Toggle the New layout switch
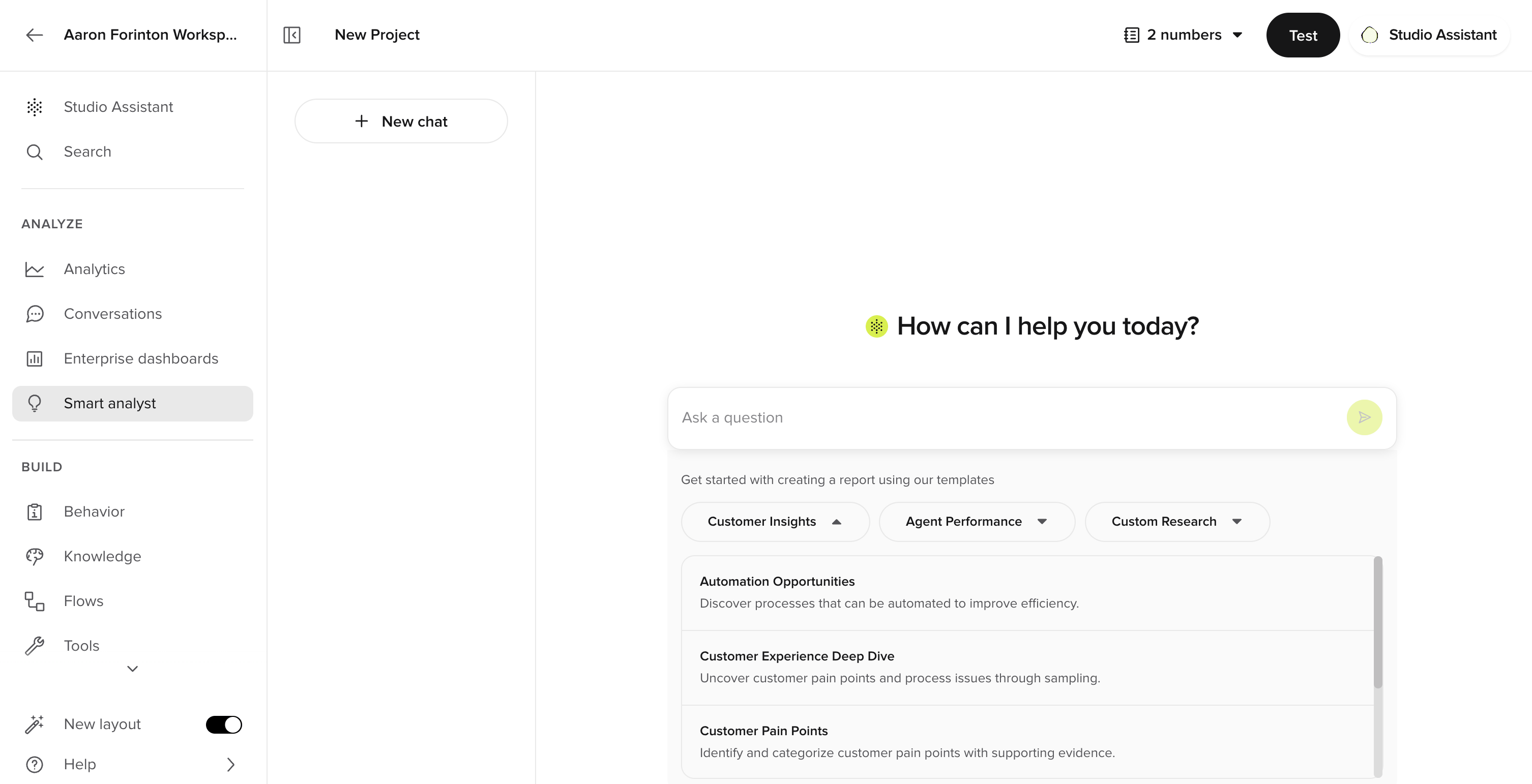 pyautogui.click(x=224, y=725)
